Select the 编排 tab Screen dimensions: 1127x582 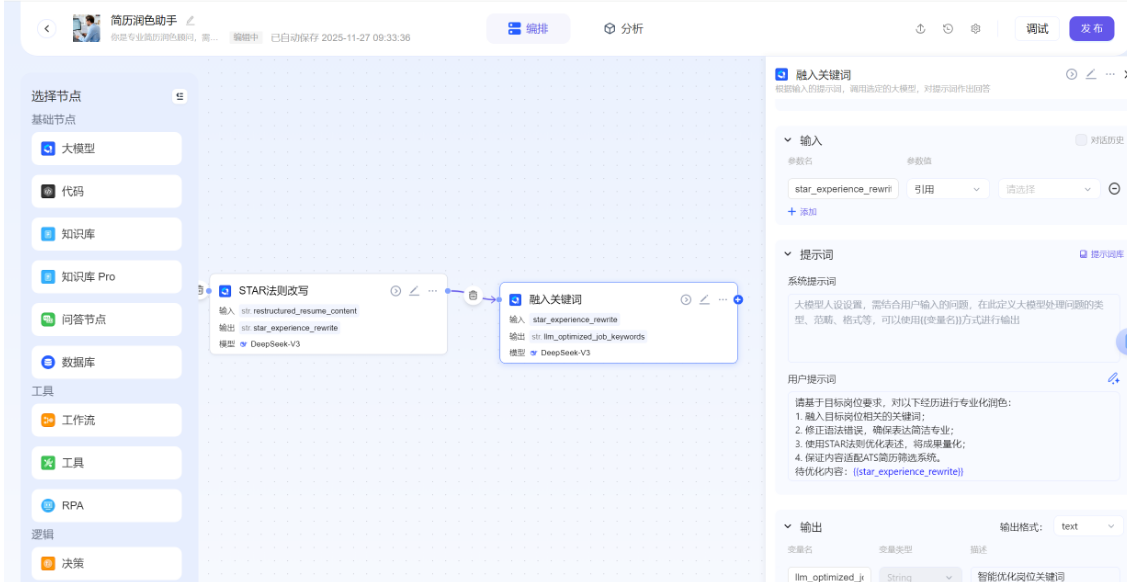click(528, 29)
